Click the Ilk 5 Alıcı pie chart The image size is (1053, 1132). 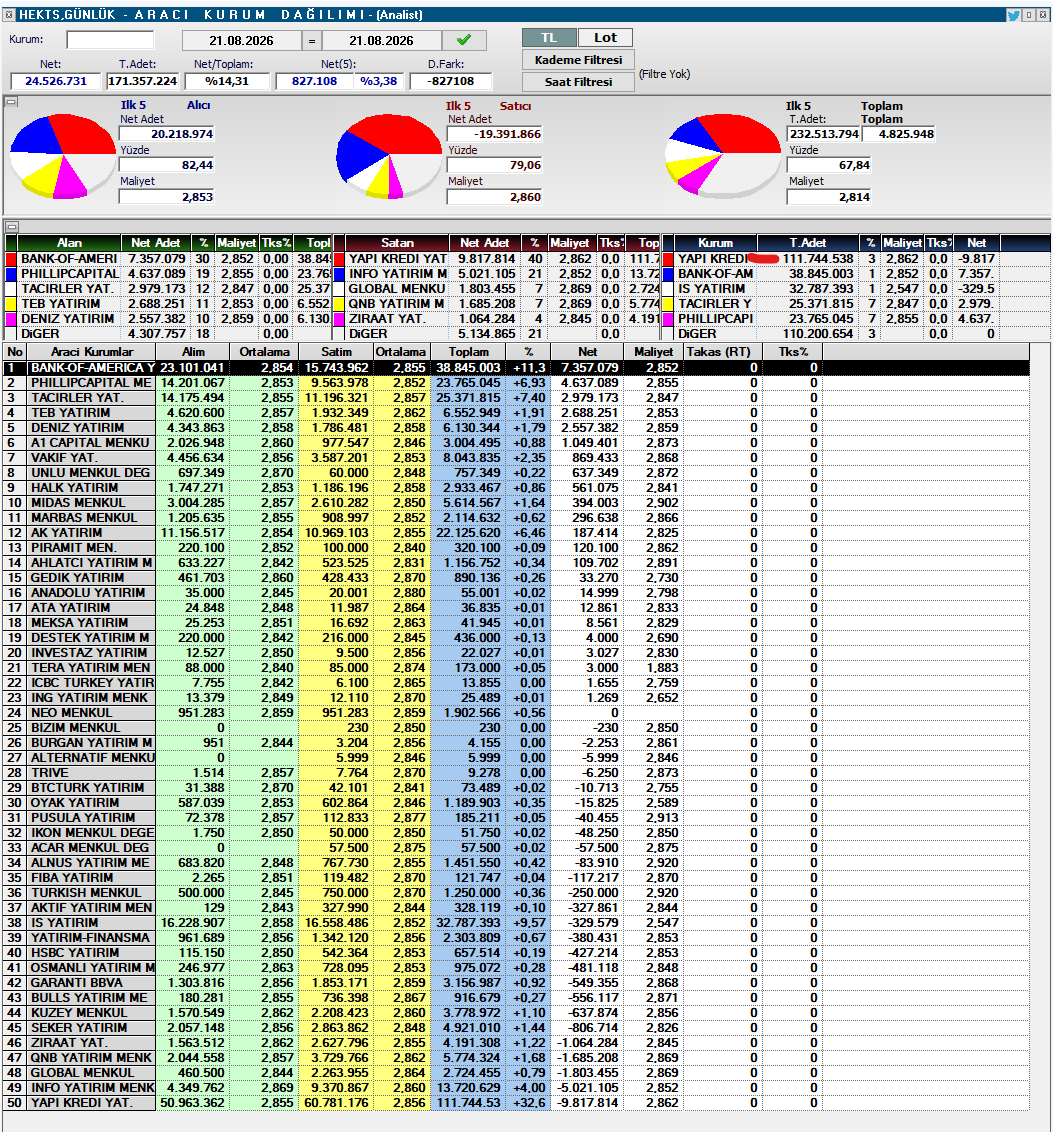pos(63,154)
